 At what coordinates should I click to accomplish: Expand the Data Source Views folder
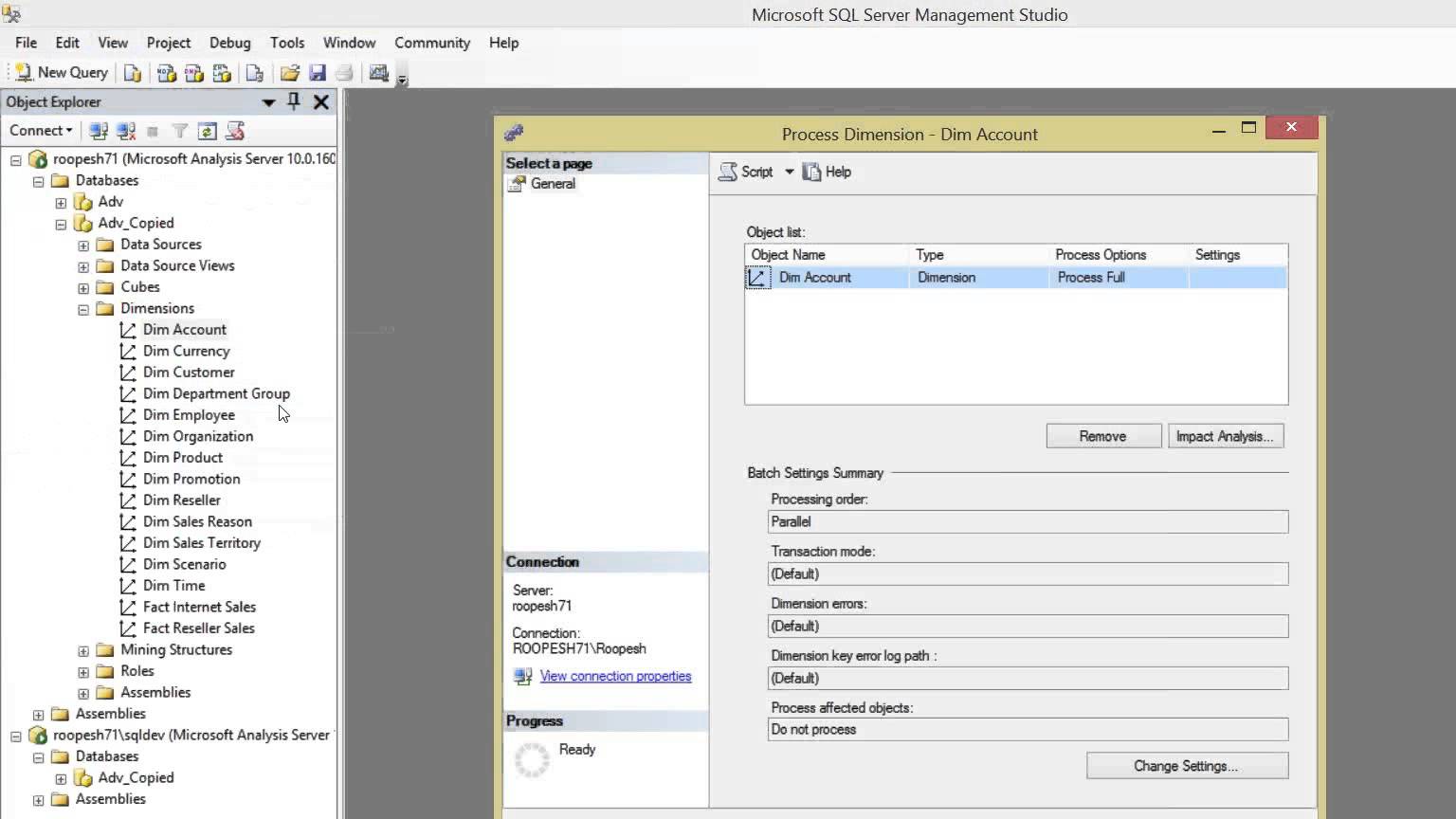coord(83,266)
